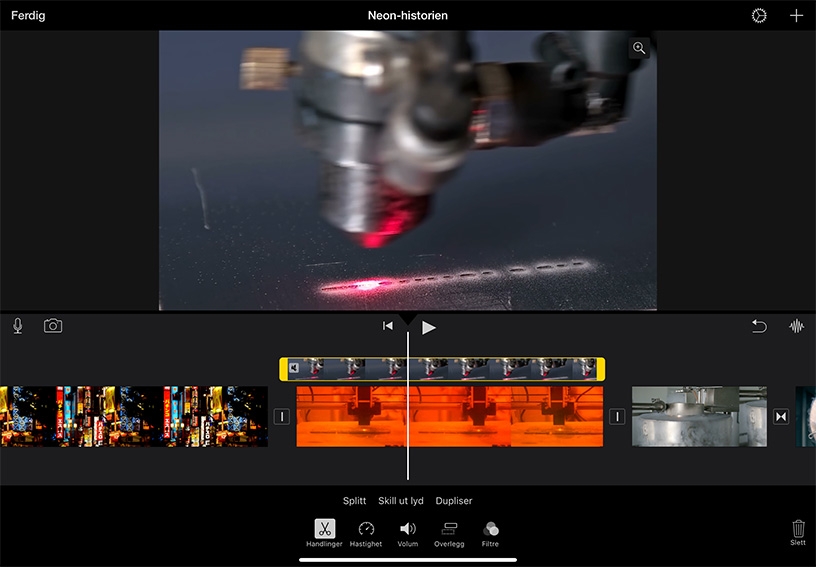The image size is (816, 567).
Task: Select the selected yellow-outlined overlay clip
Action: [442, 369]
